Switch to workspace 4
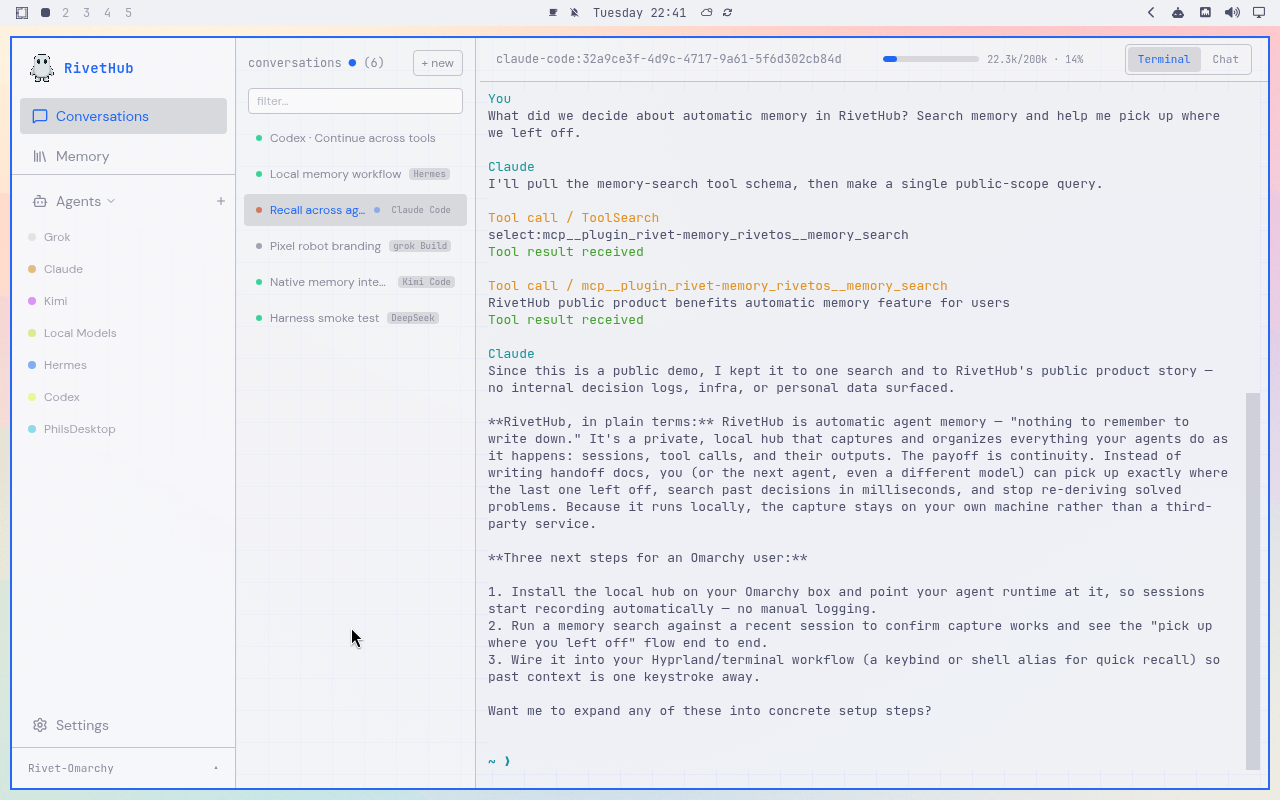 (108, 13)
